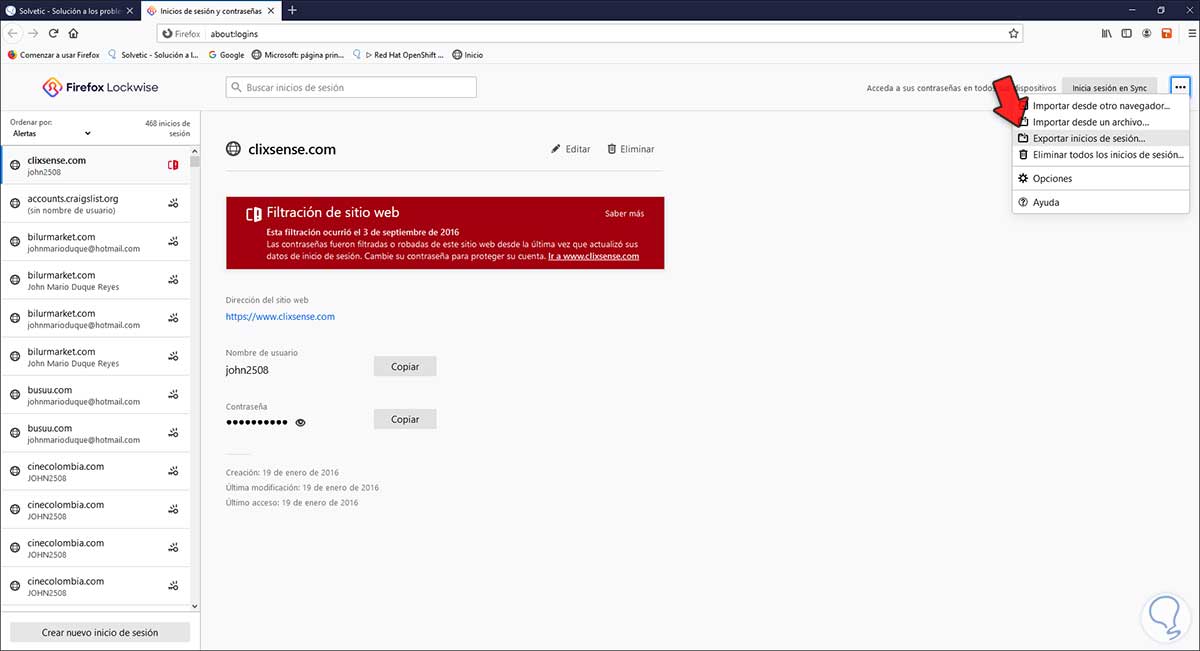Screen dimensions: 1200x651
Task: Select the Inicios de sesión y contraseñas tab
Action: point(209,10)
